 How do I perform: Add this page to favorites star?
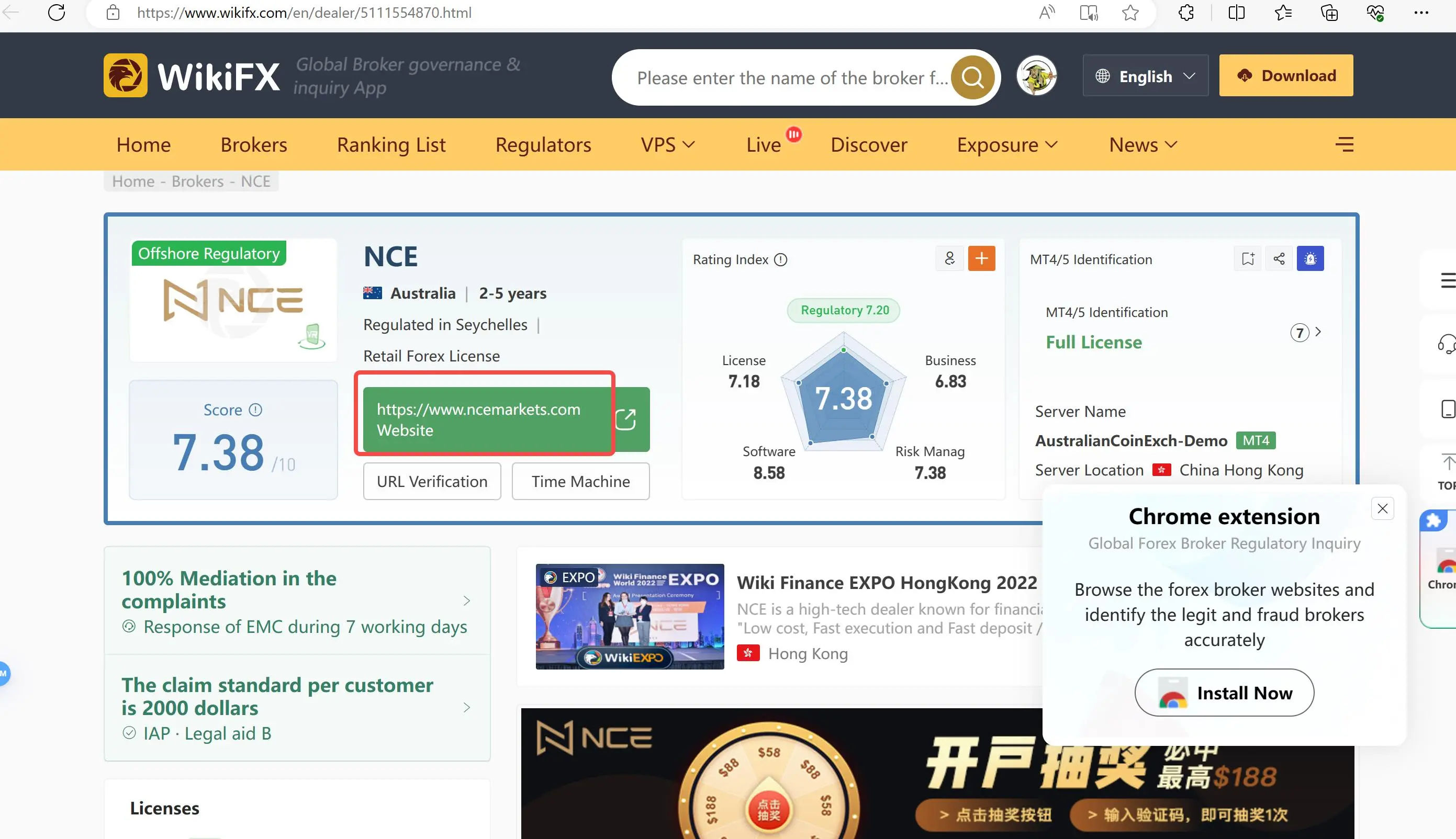[x=1130, y=13]
